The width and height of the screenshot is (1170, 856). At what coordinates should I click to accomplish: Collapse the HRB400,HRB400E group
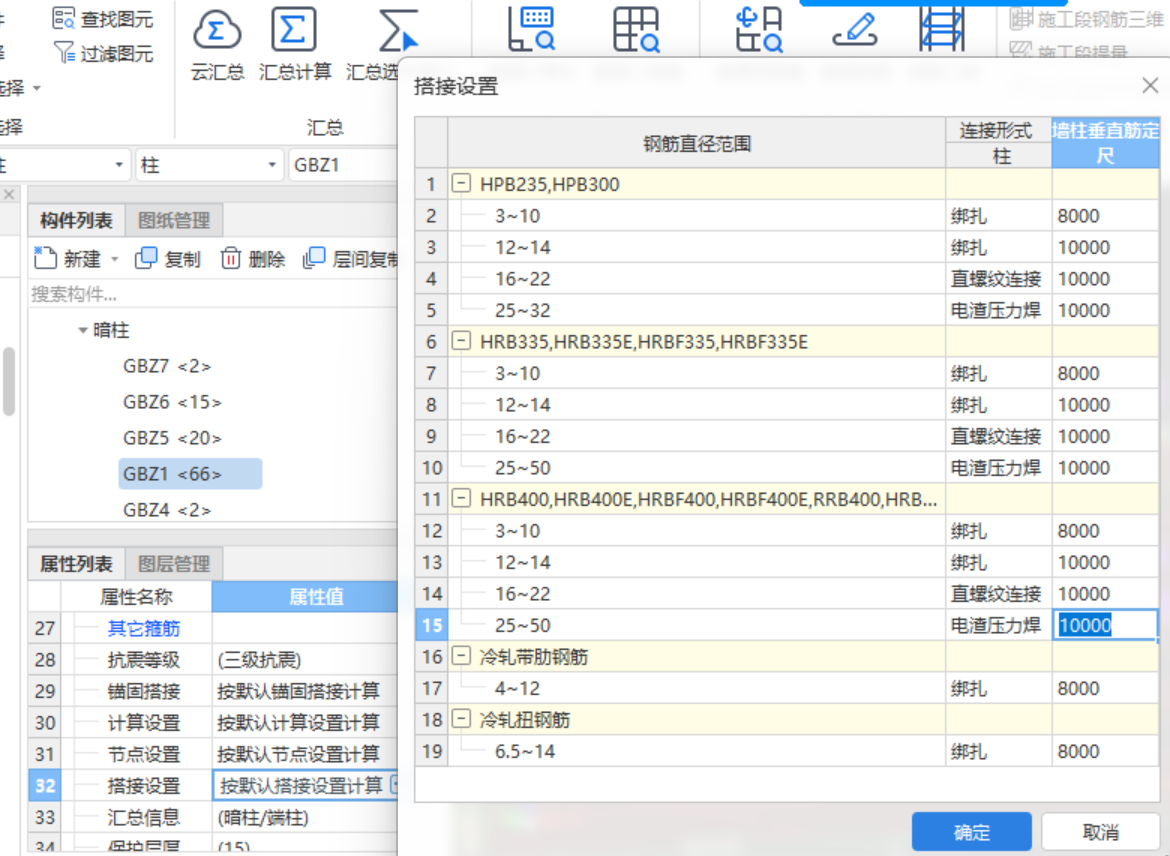pyautogui.click(x=461, y=499)
